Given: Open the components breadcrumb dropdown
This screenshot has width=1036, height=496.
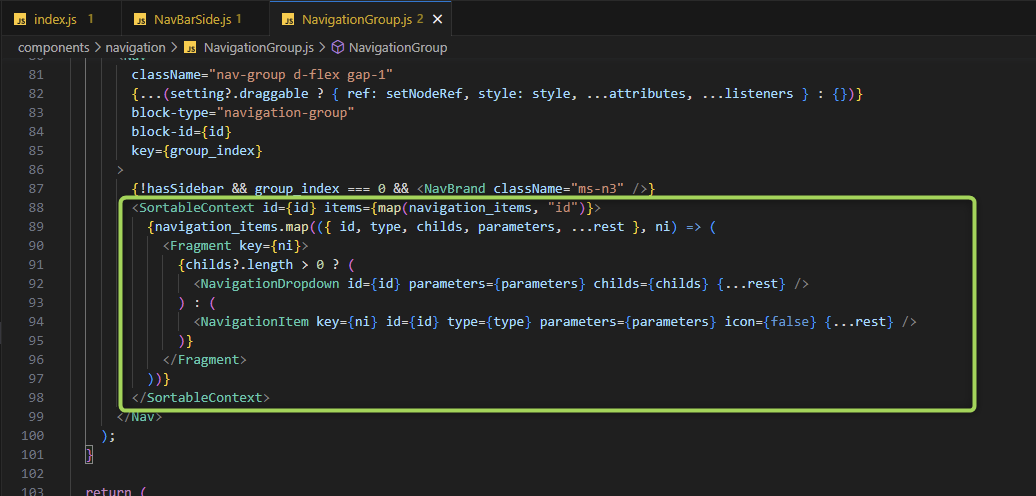Looking at the screenshot, I should click(53, 47).
